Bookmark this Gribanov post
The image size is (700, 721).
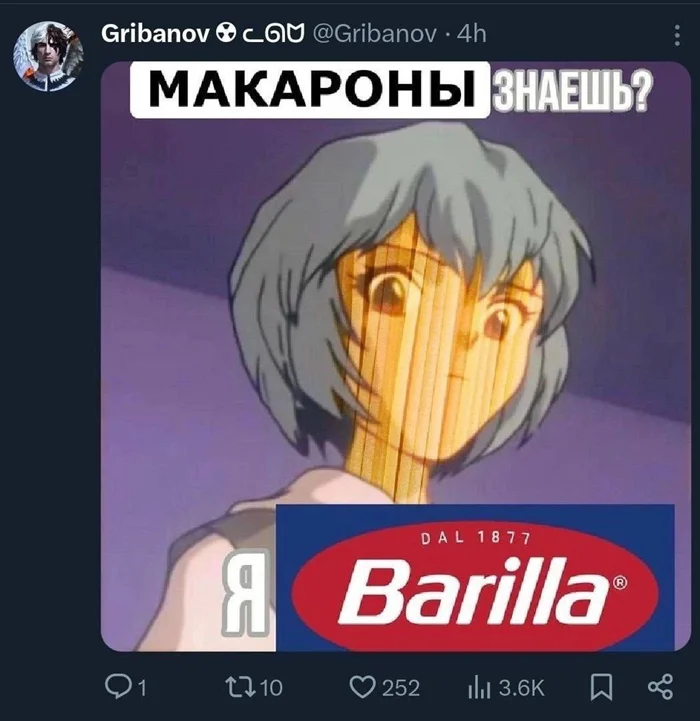coord(601,687)
